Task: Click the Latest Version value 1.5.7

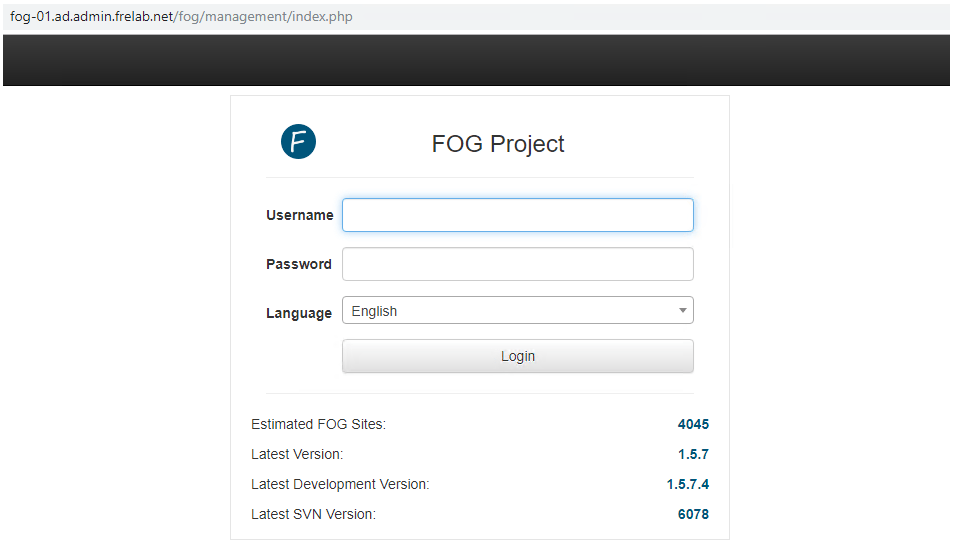Action: point(693,454)
